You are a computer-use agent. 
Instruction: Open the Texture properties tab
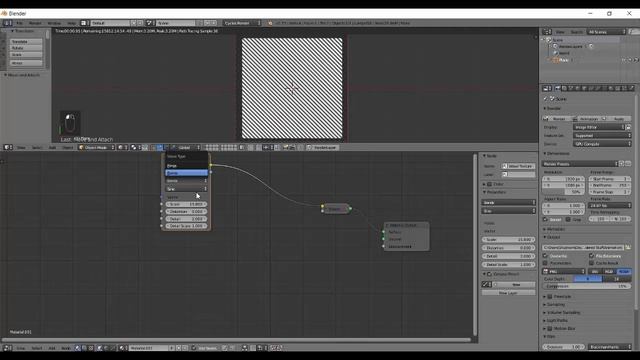618,88
